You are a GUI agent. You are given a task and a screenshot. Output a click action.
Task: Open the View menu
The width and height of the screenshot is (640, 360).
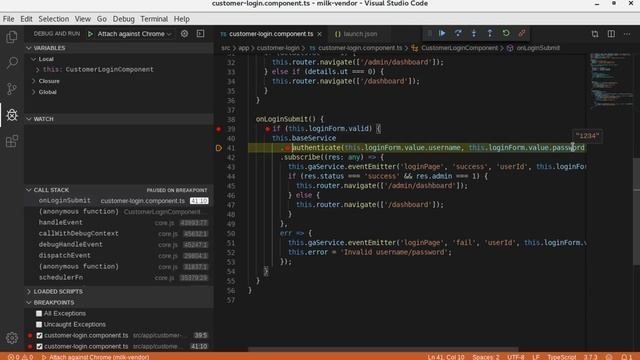pyautogui.click(x=82, y=19)
